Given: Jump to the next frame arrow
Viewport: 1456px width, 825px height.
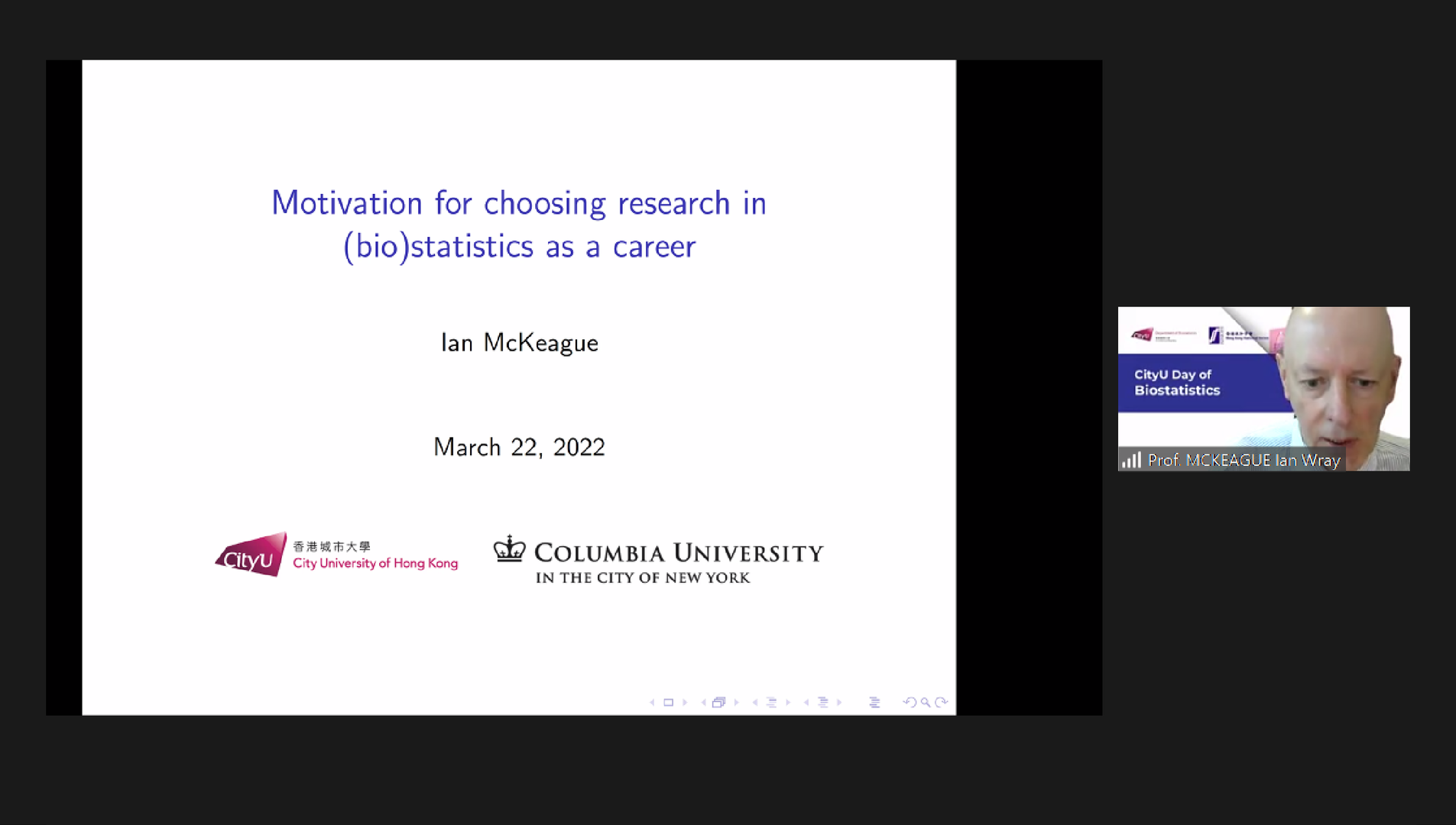Looking at the screenshot, I should coord(737,702).
